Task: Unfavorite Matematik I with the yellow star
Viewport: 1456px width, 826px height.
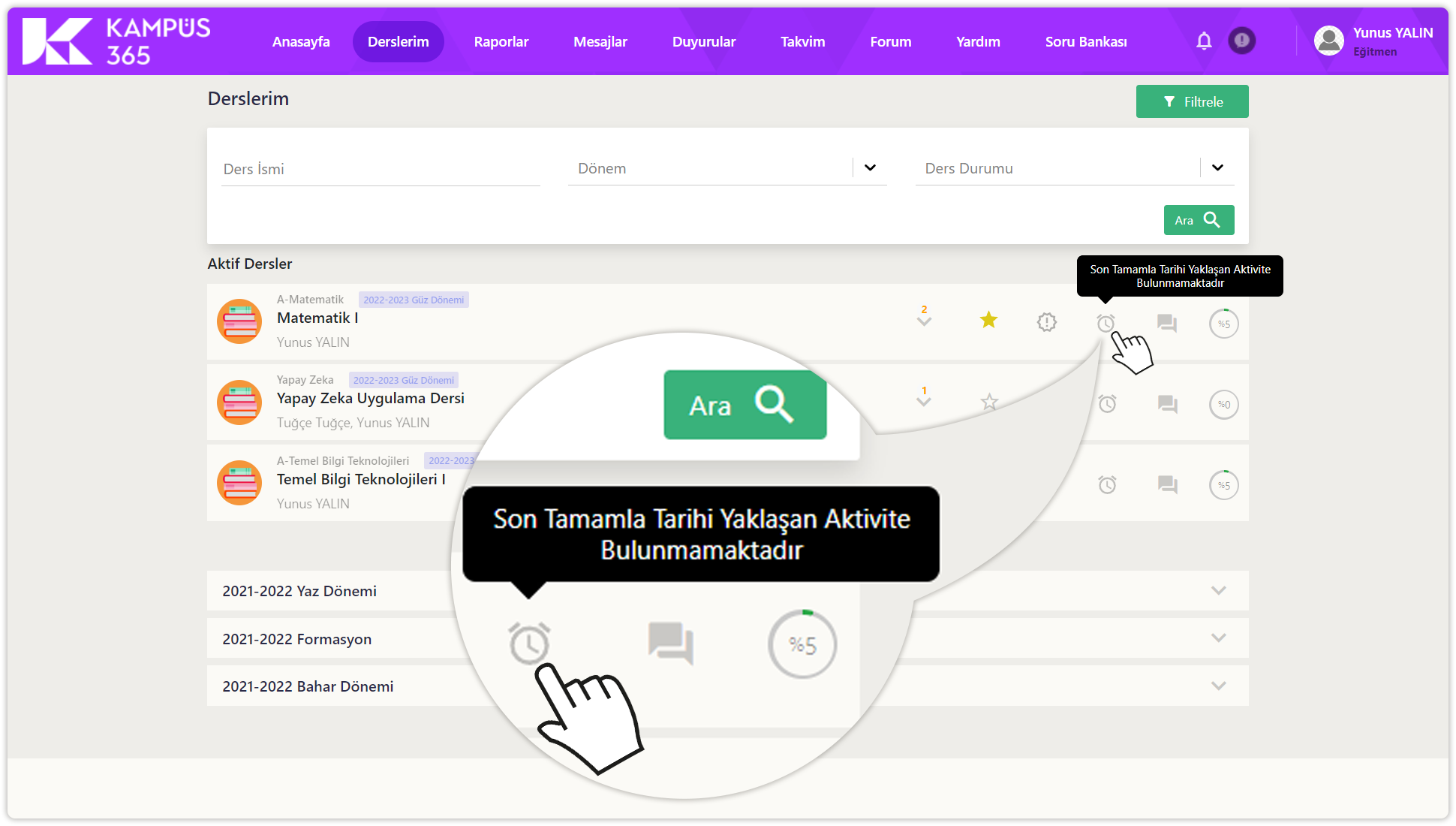Action: (988, 321)
